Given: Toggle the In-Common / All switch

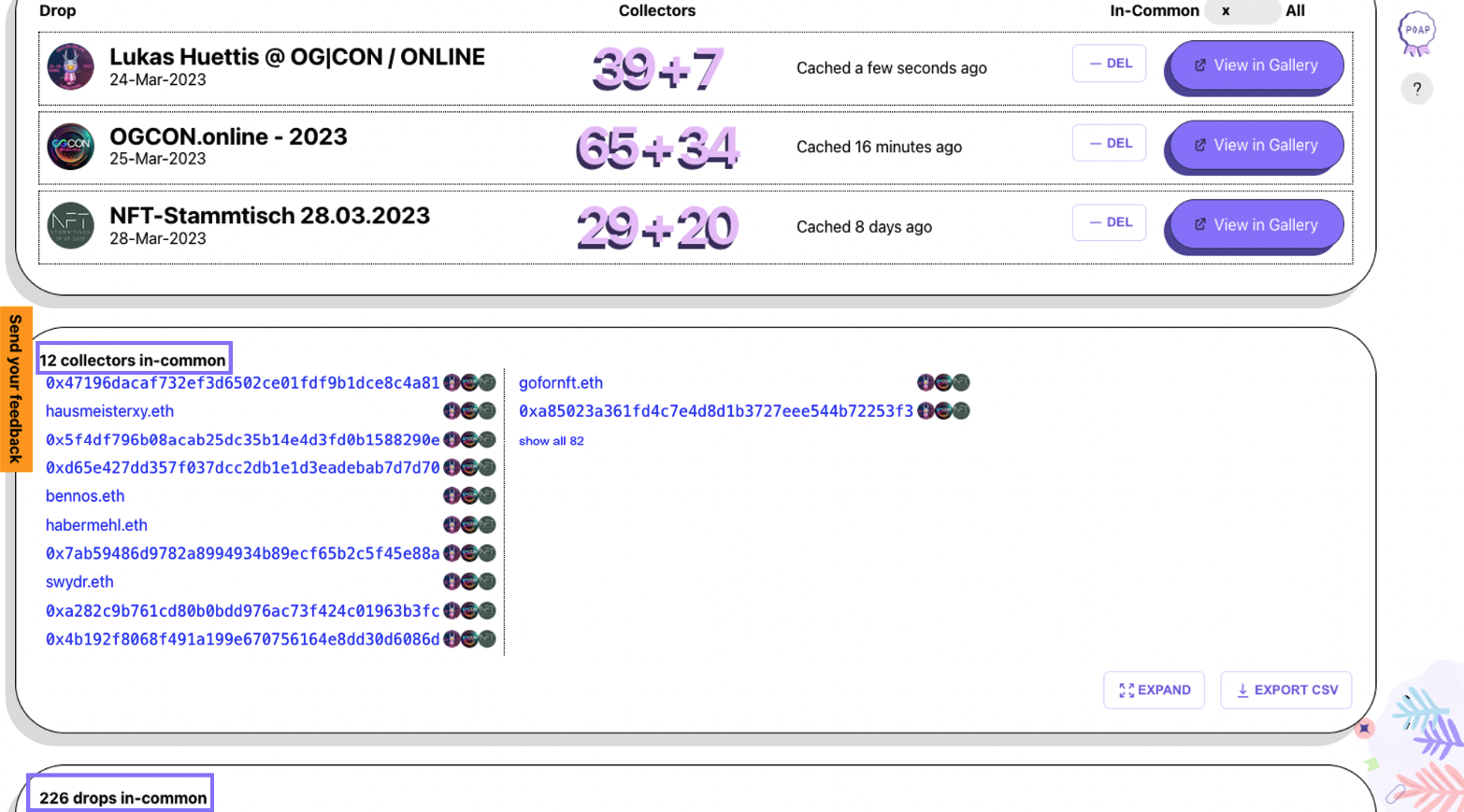Looking at the screenshot, I should (x=1242, y=11).
